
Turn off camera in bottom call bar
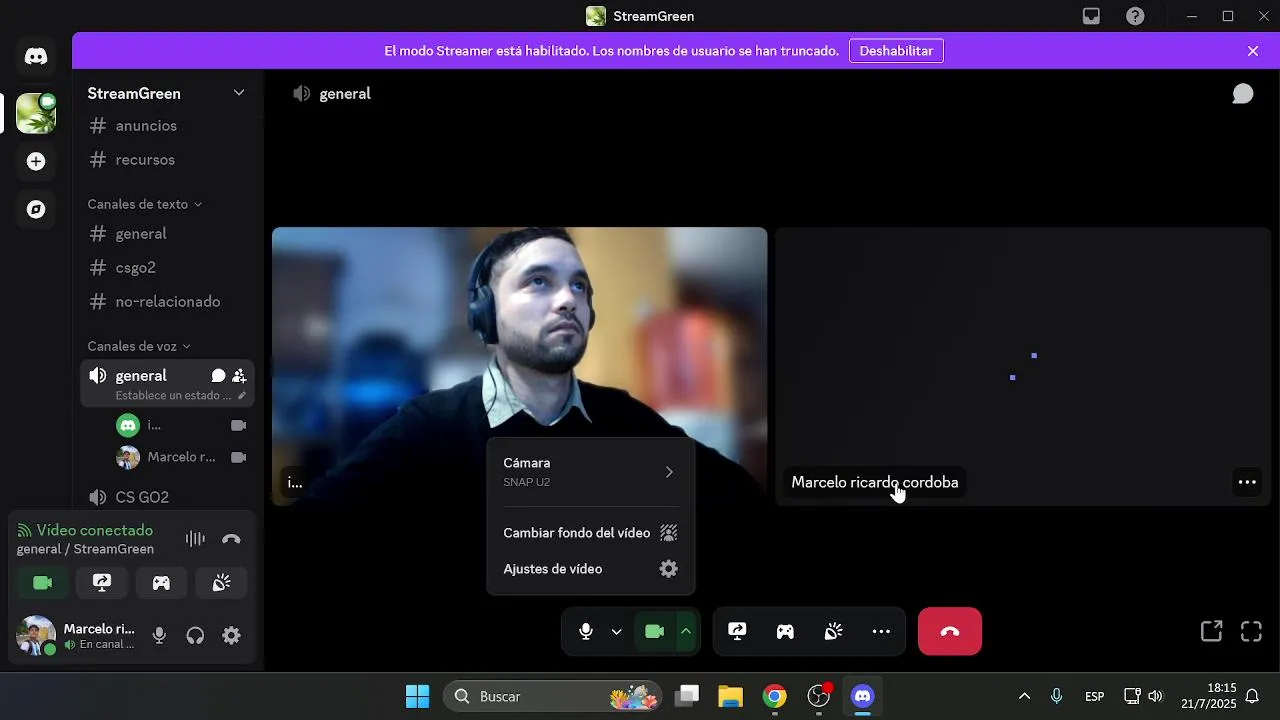655,631
